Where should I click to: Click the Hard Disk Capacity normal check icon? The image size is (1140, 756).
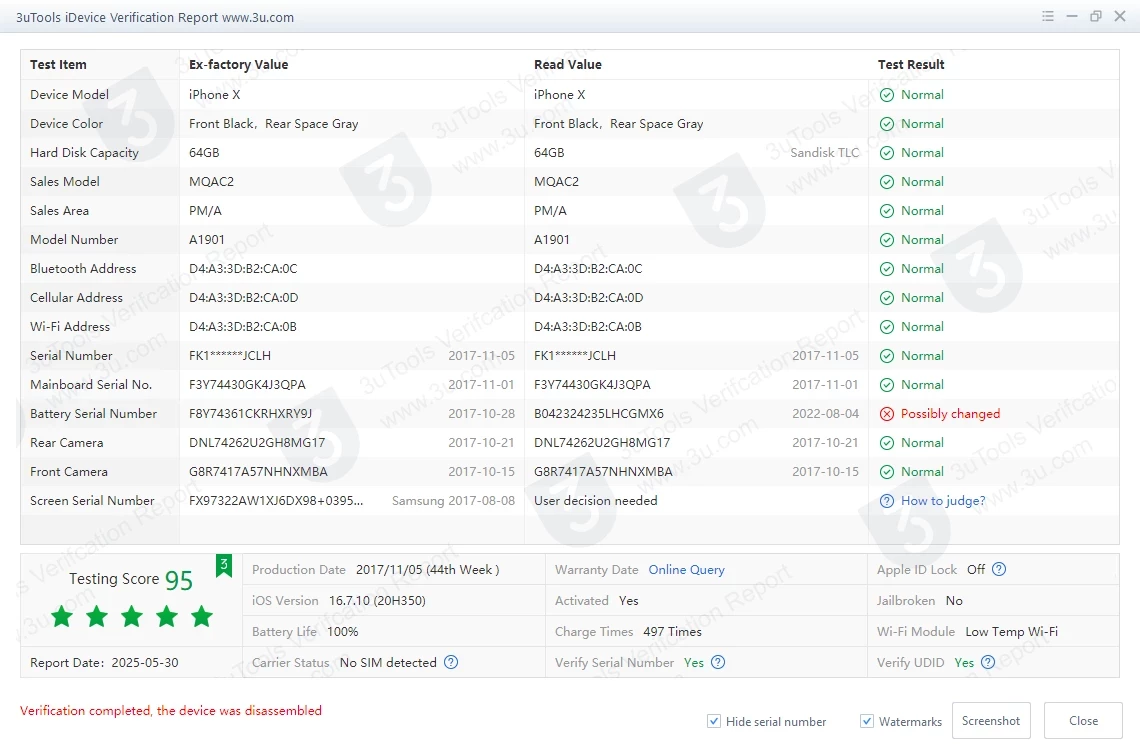(887, 153)
